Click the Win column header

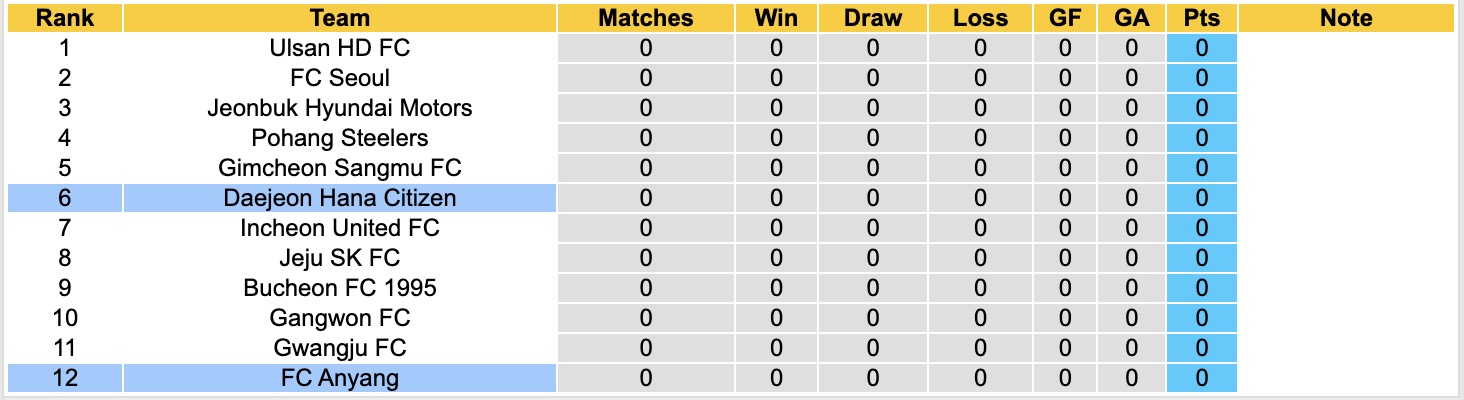[x=777, y=18]
